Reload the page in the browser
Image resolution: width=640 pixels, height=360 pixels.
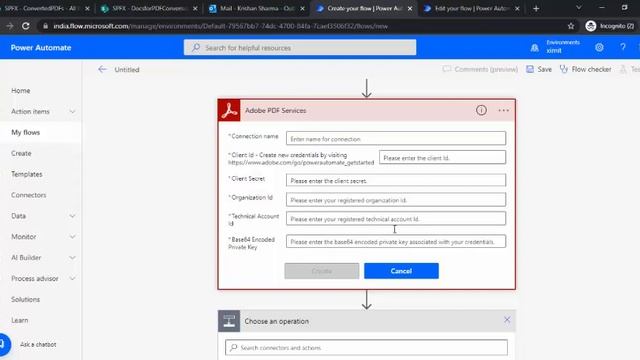click(26, 26)
